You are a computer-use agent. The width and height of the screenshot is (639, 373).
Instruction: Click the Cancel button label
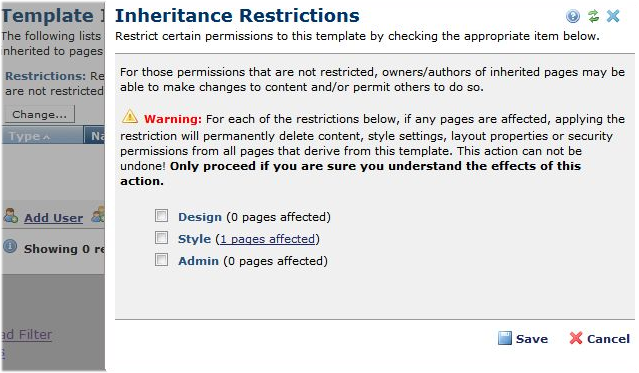(x=608, y=339)
